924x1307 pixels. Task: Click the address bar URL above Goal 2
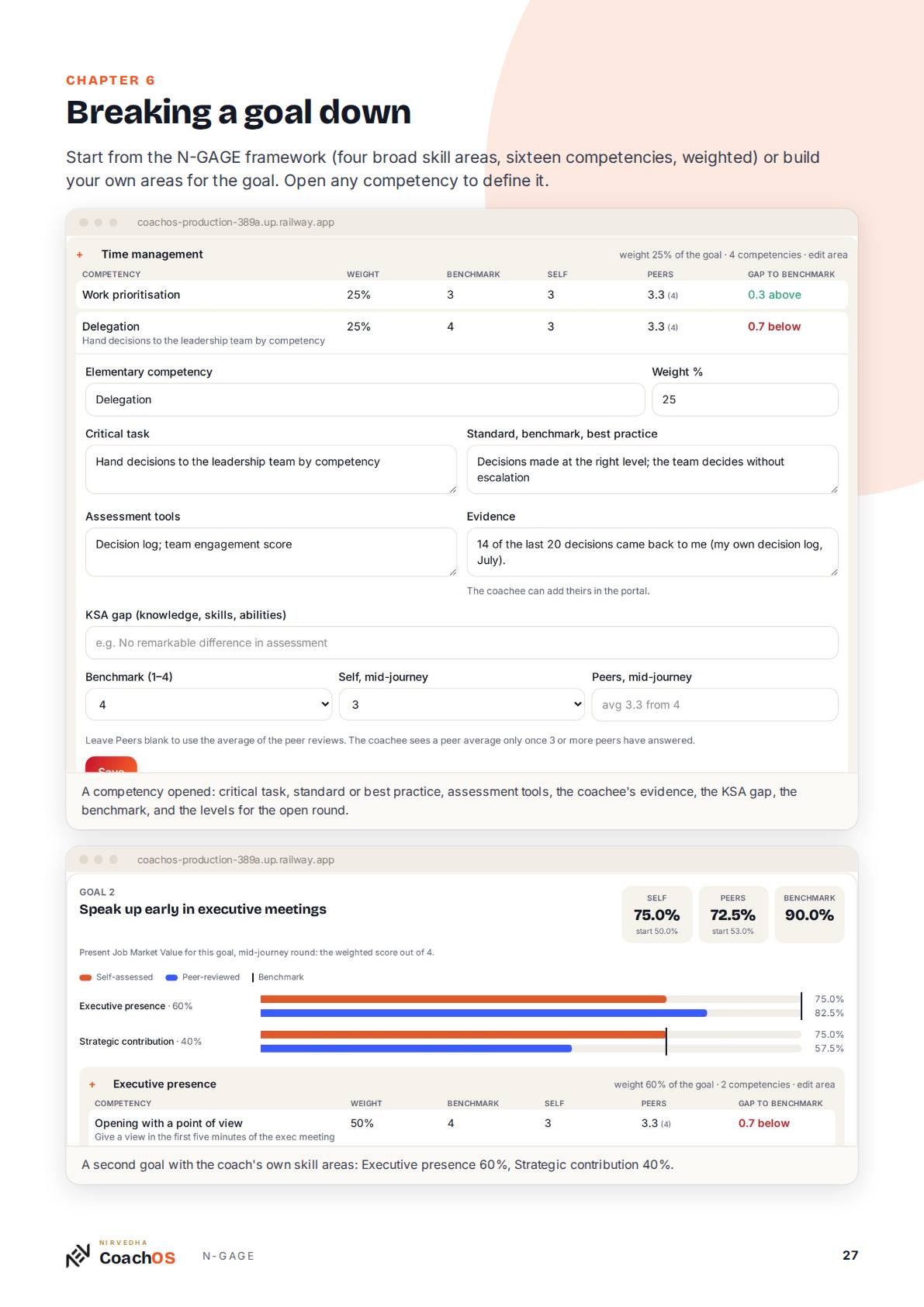[236, 860]
